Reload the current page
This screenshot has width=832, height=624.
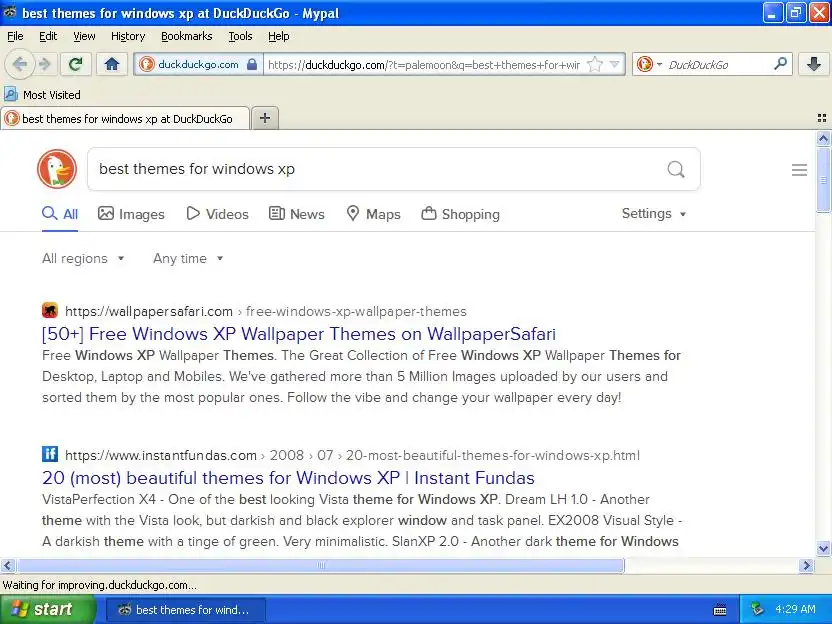click(x=75, y=65)
